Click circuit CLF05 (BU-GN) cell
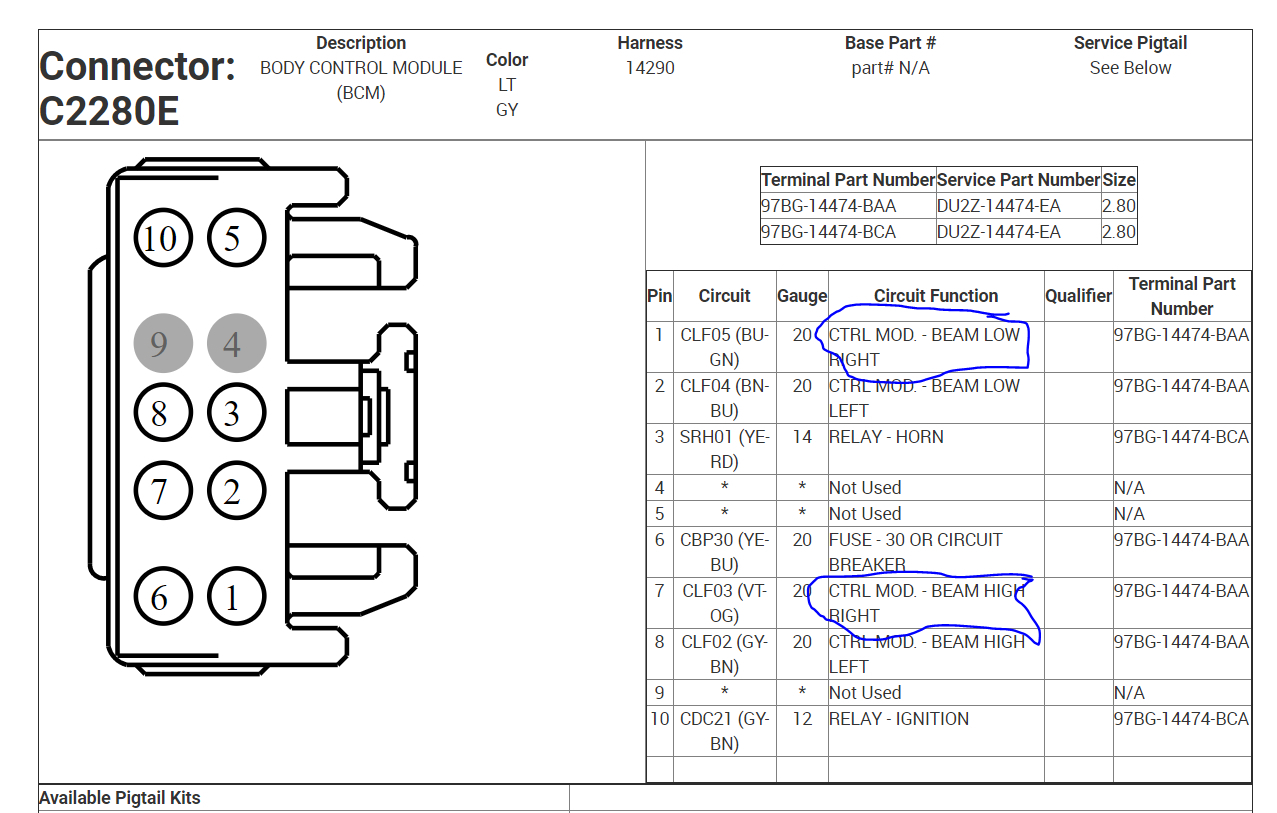 pyautogui.click(x=724, y=347)
